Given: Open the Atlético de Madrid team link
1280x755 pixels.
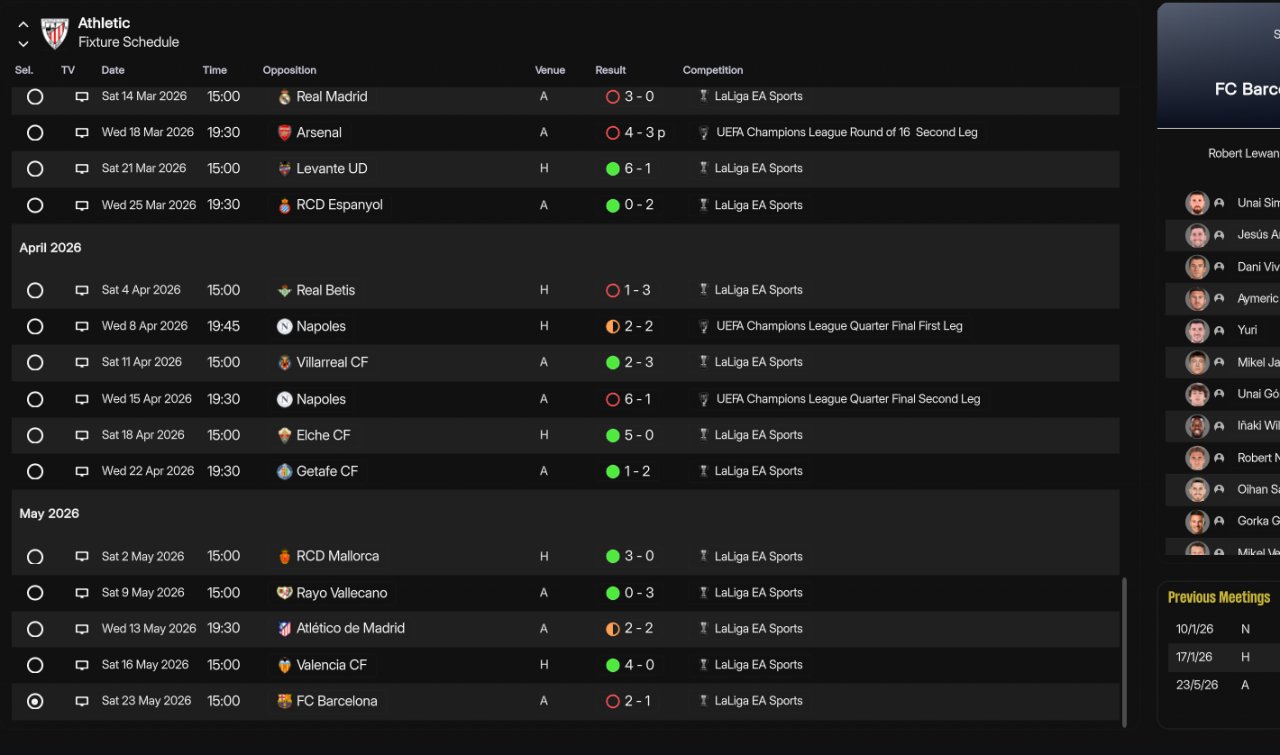Looking at the screenshot, I should (350, 629).
